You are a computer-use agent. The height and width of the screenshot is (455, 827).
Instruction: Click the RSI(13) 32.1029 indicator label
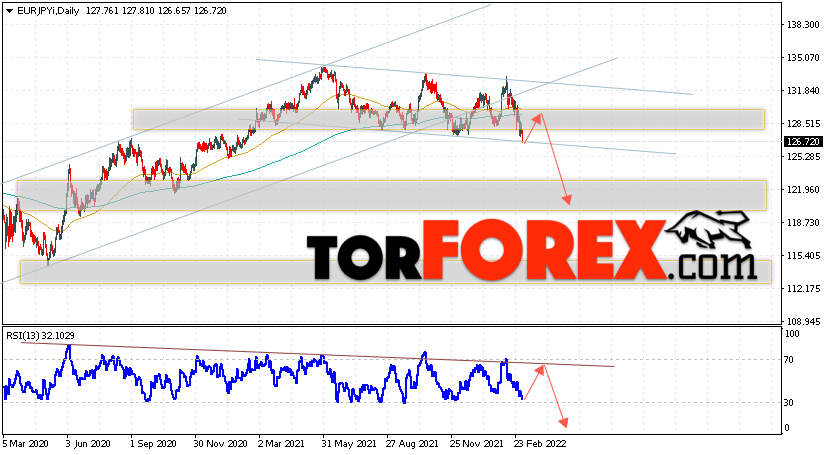pyautogui.click(x=40, y=335)
